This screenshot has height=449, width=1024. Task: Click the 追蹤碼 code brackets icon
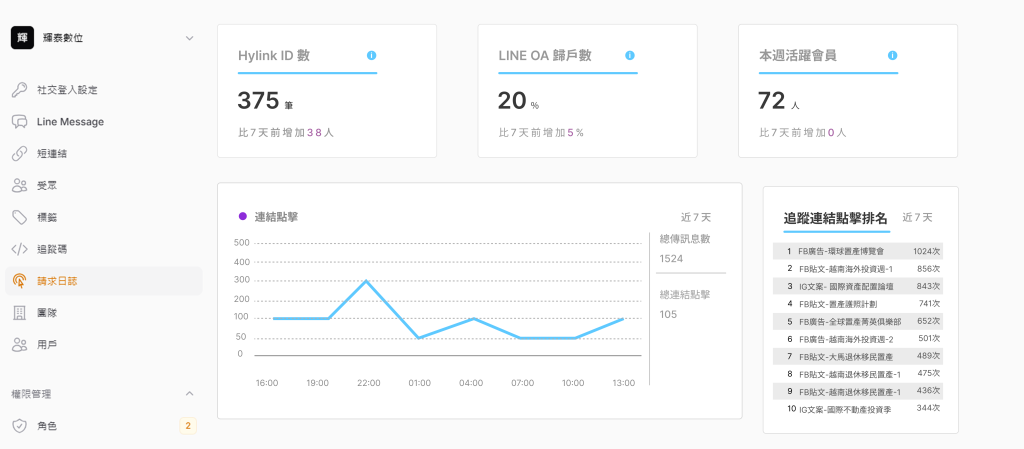19,249
